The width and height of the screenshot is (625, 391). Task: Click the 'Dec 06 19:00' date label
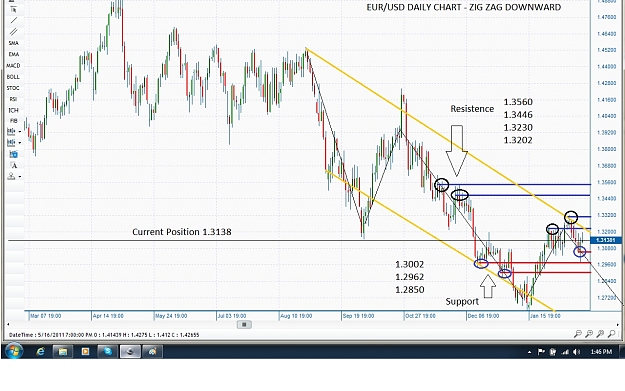coord(483,316)
